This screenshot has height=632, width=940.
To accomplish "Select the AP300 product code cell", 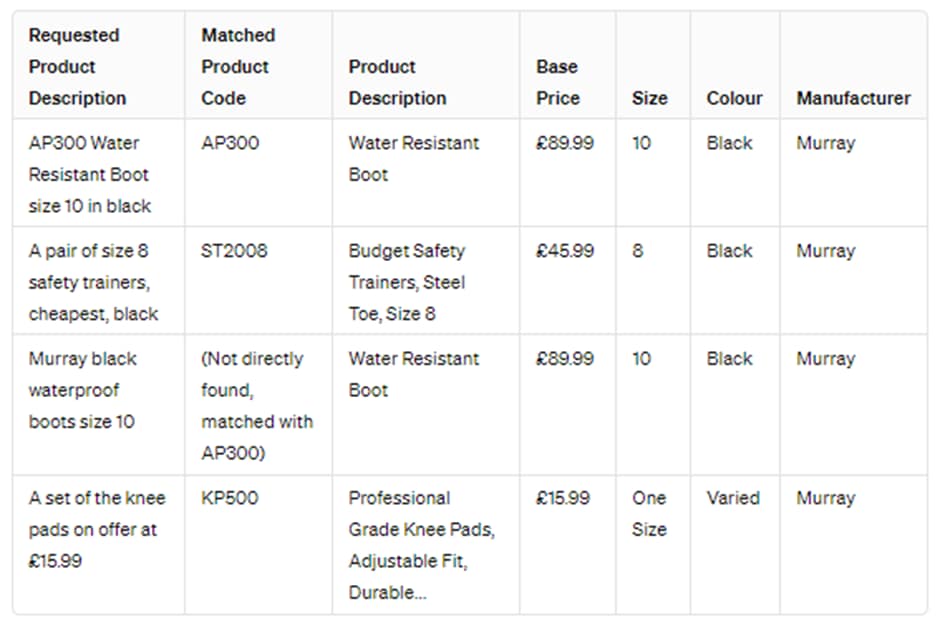I will pos(230,143).
